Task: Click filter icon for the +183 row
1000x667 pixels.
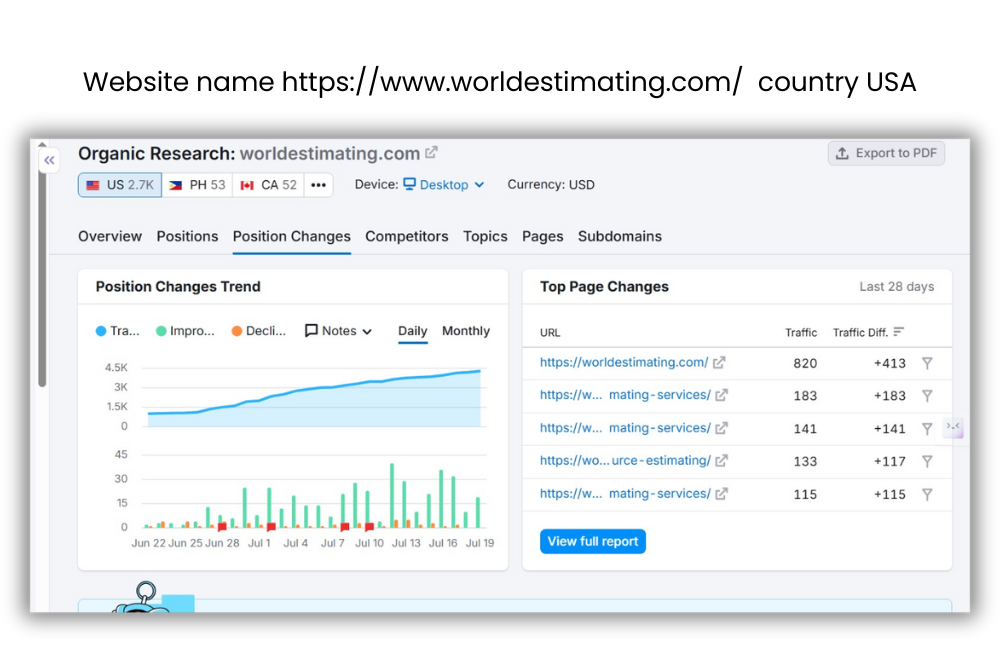Action: [x=927, y=396]
